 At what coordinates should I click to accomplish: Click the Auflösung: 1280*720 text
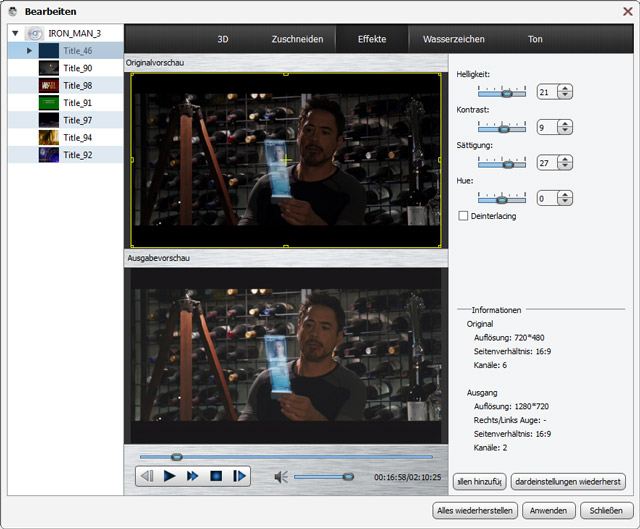click(x=511, y=406)
